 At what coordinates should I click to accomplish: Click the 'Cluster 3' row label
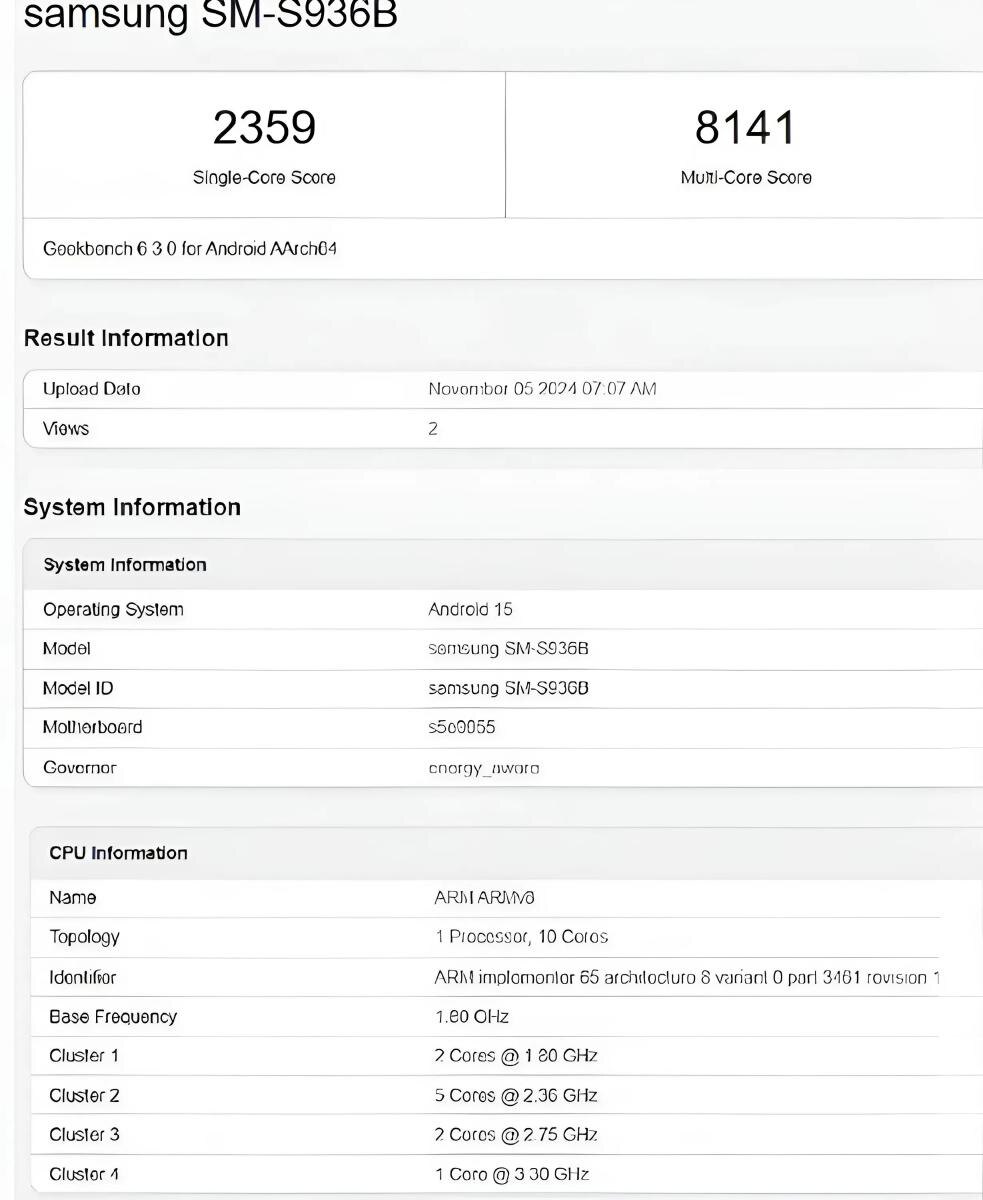tap(84, 1135)
